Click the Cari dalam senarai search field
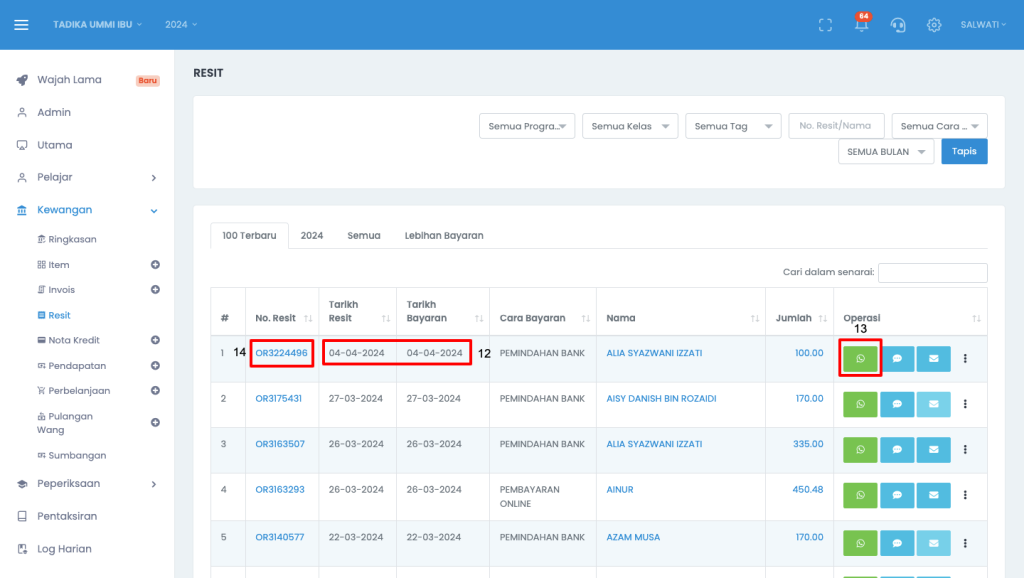The width and height of the screenshot is (1024, 578). click(932, 272)
